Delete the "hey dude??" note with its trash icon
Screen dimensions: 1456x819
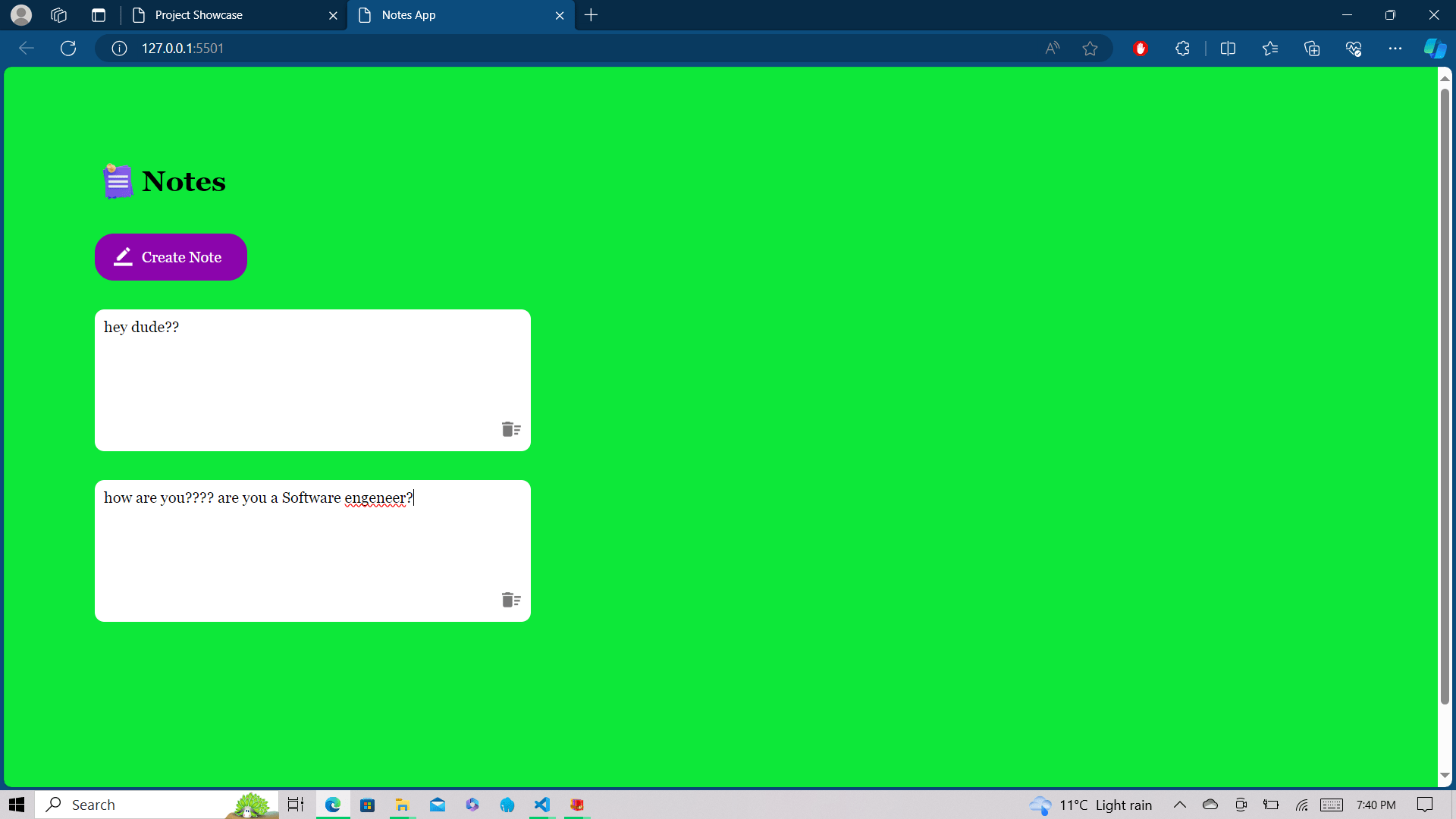pyautogui.click(x=510, y=429)
